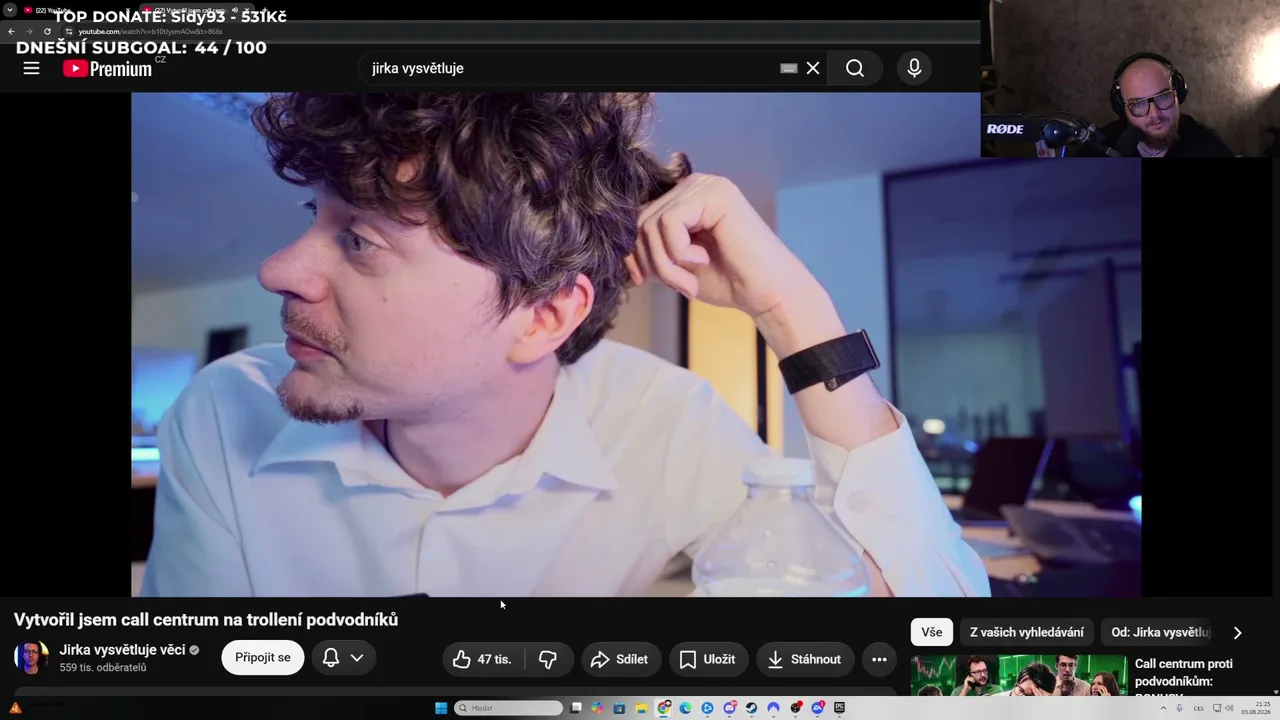Open Steam from the taskbar
Image resolution: width=1280 pixels, height=720 pixels.
click(x=751, y=708)
